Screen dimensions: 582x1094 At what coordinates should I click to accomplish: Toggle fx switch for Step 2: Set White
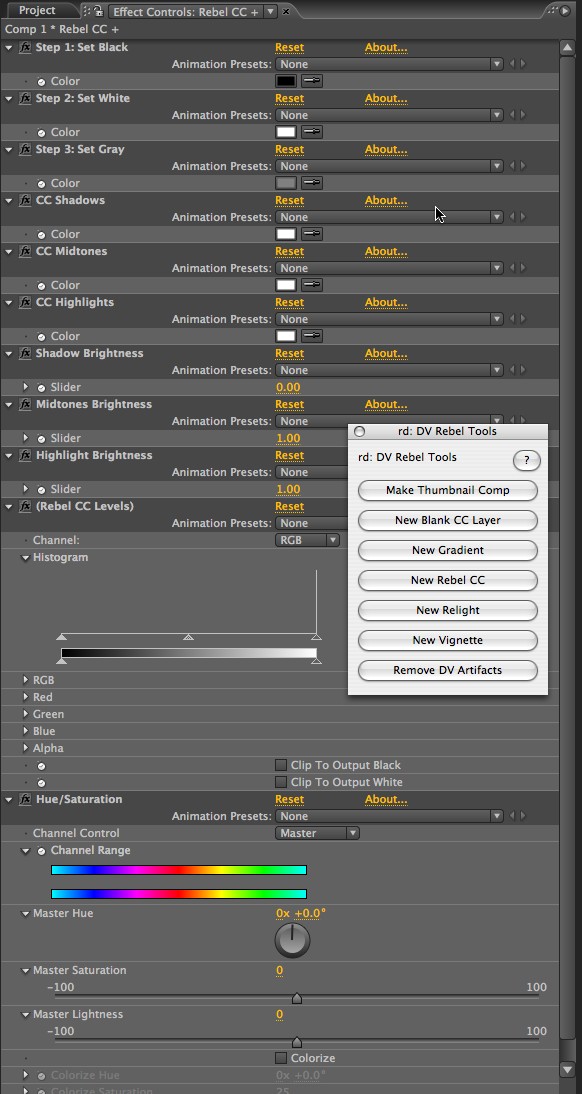25,99
